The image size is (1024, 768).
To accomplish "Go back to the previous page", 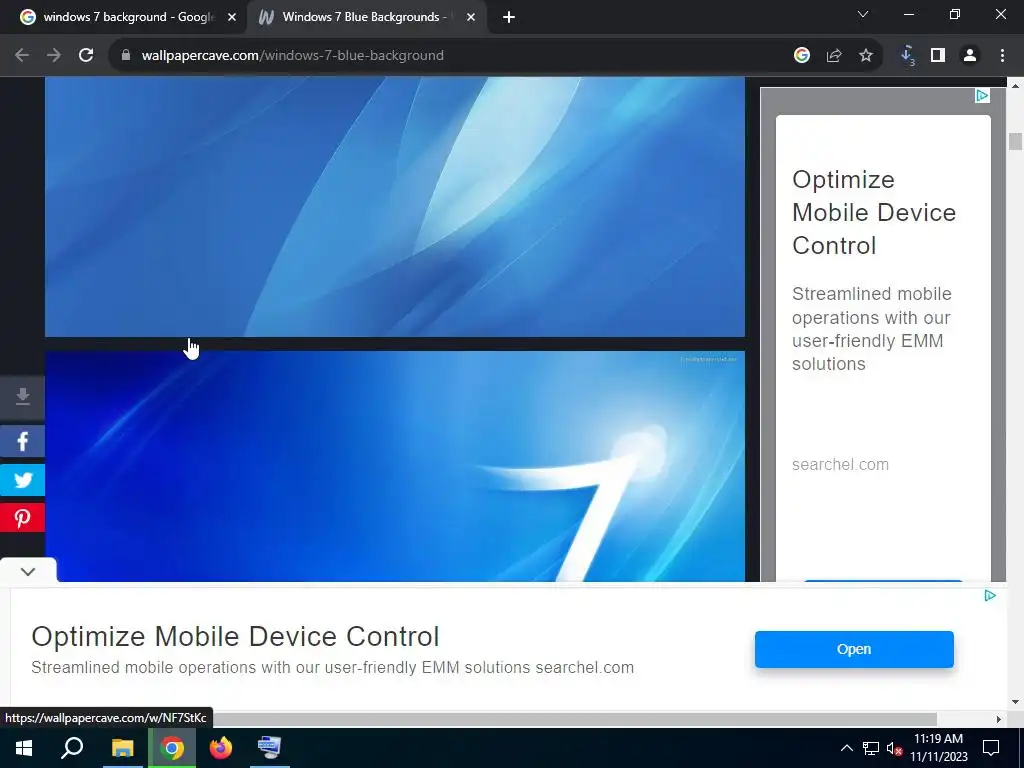I will (x=22, y=56).
